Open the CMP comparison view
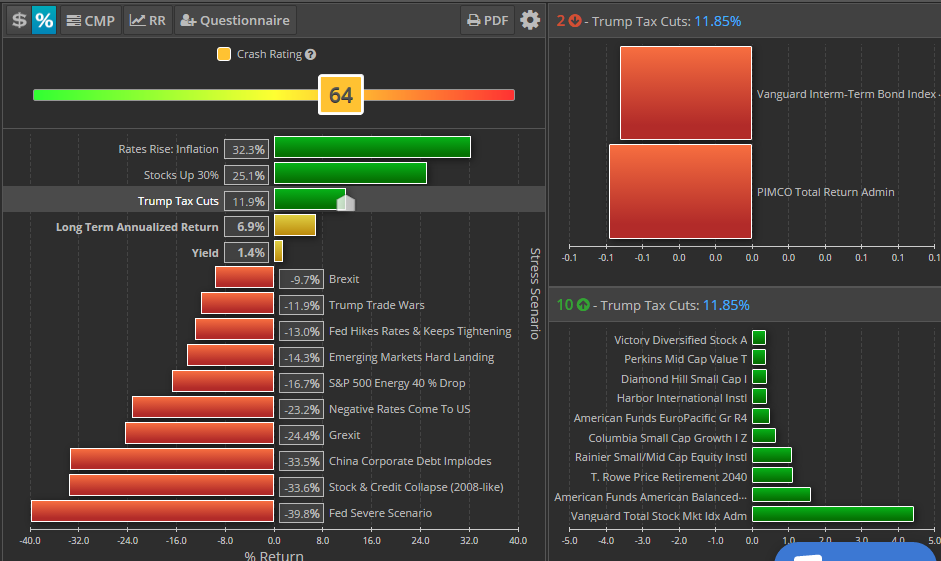Viewport: 941px width, 561px height. (90, 20)
